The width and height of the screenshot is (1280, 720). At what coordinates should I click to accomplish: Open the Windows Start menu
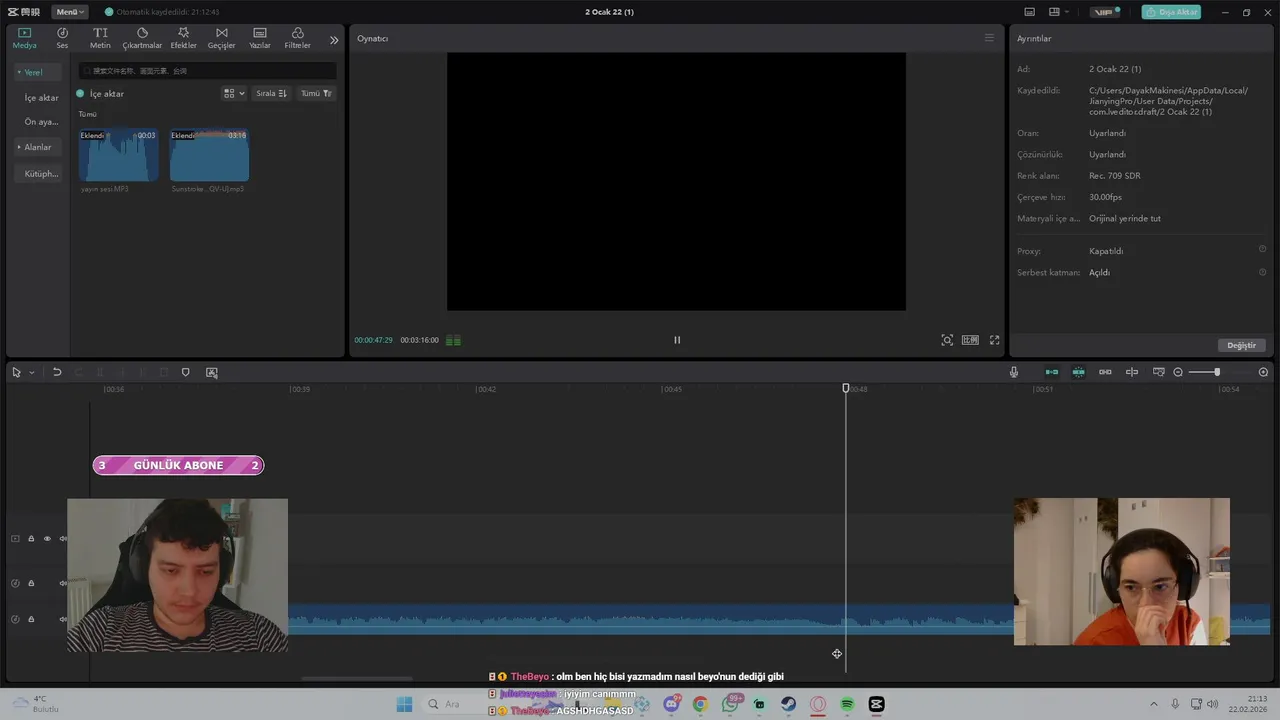(x=404, y=705)
